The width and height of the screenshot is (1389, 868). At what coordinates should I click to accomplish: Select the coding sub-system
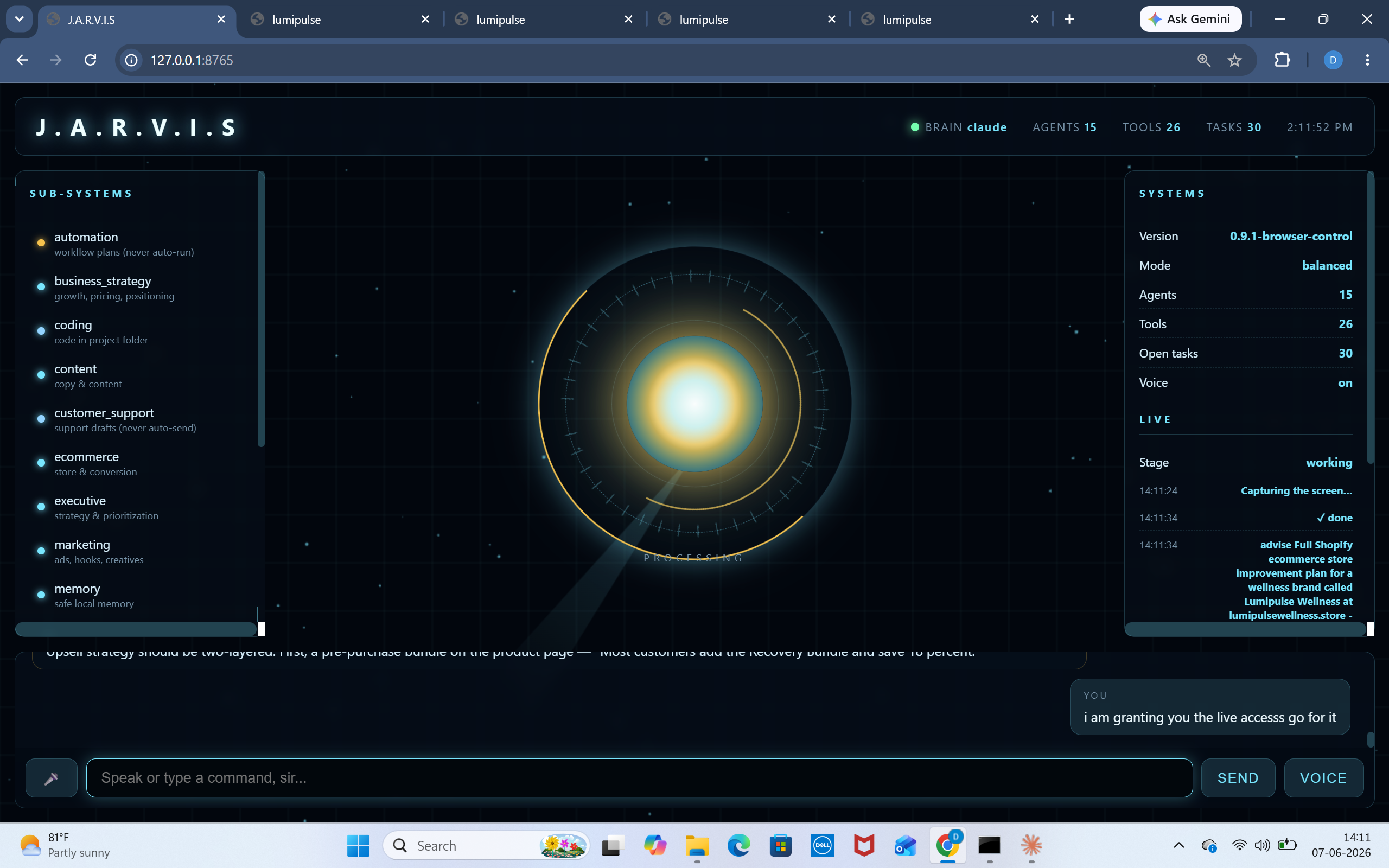(x=137, y=332)
